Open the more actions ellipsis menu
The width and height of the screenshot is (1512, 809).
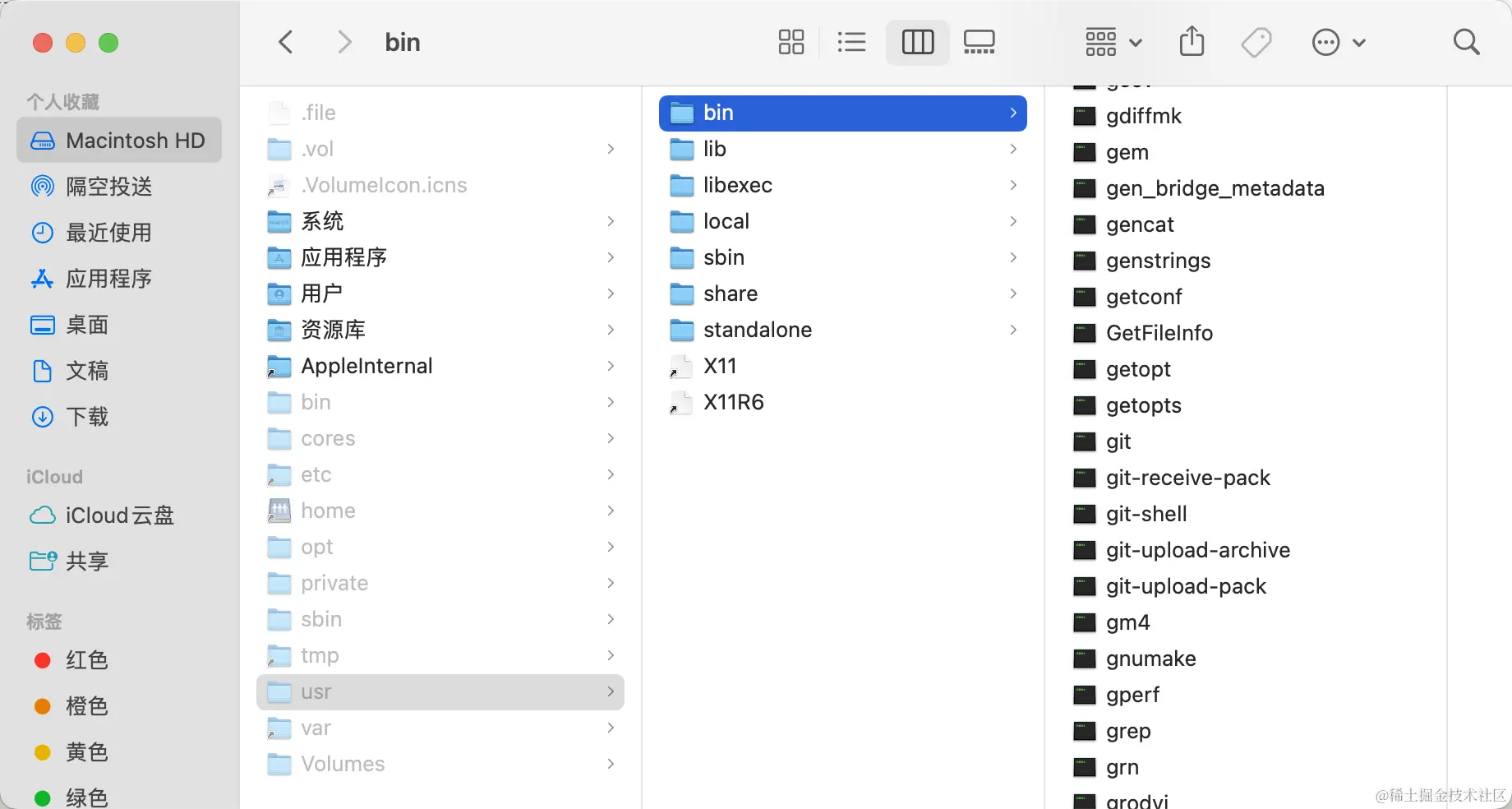[1339, 42]
